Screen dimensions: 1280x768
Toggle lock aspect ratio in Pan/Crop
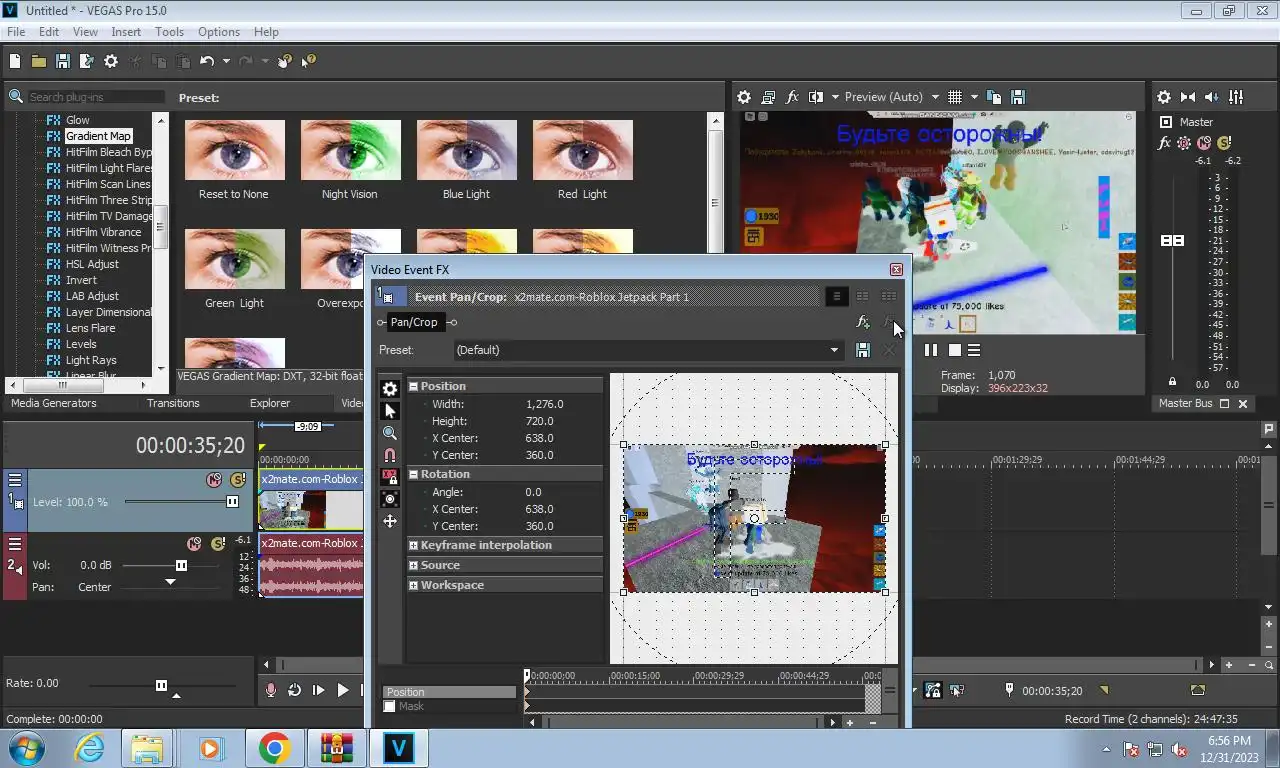[x=390, y=477]
